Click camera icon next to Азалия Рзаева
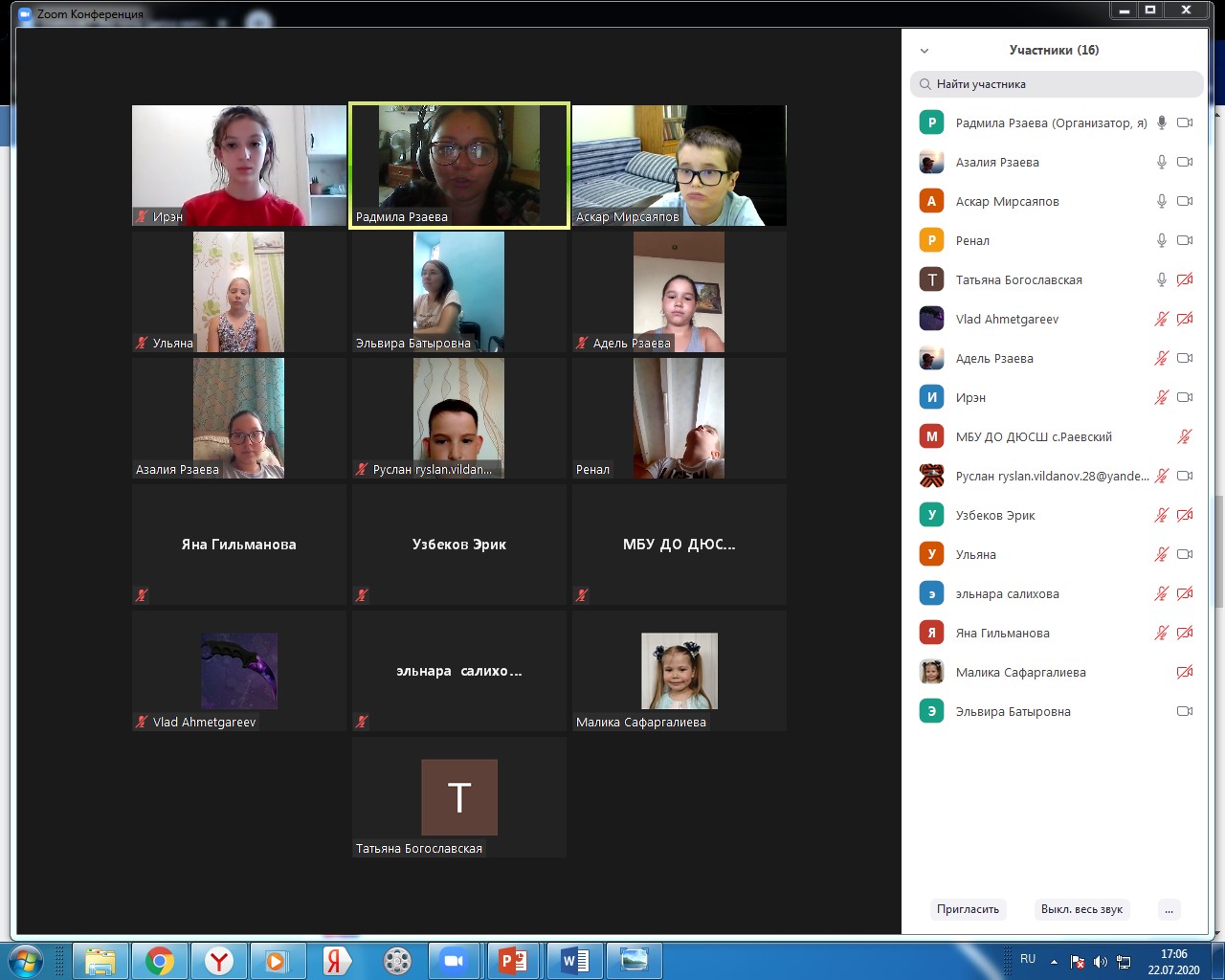The height and width of the screenshot is (980, 1225). [x=1184, y=162]
